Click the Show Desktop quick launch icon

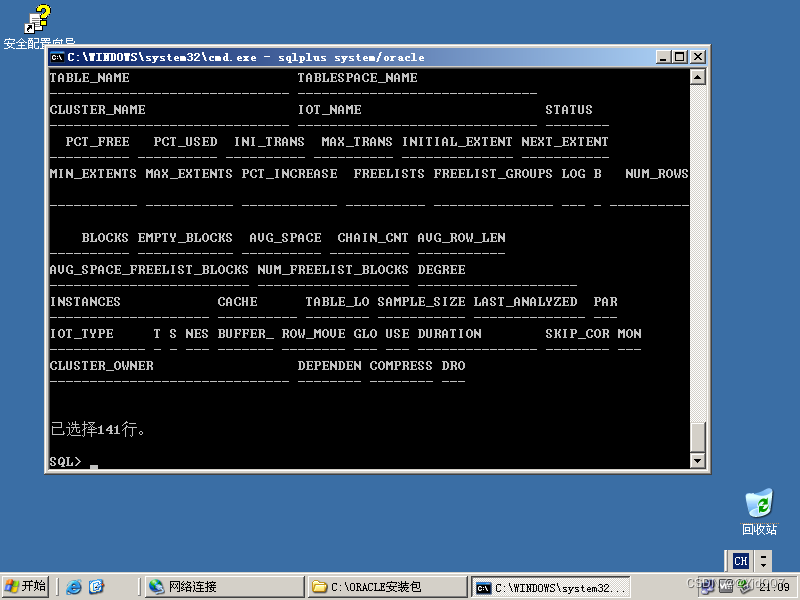(96, 584)
